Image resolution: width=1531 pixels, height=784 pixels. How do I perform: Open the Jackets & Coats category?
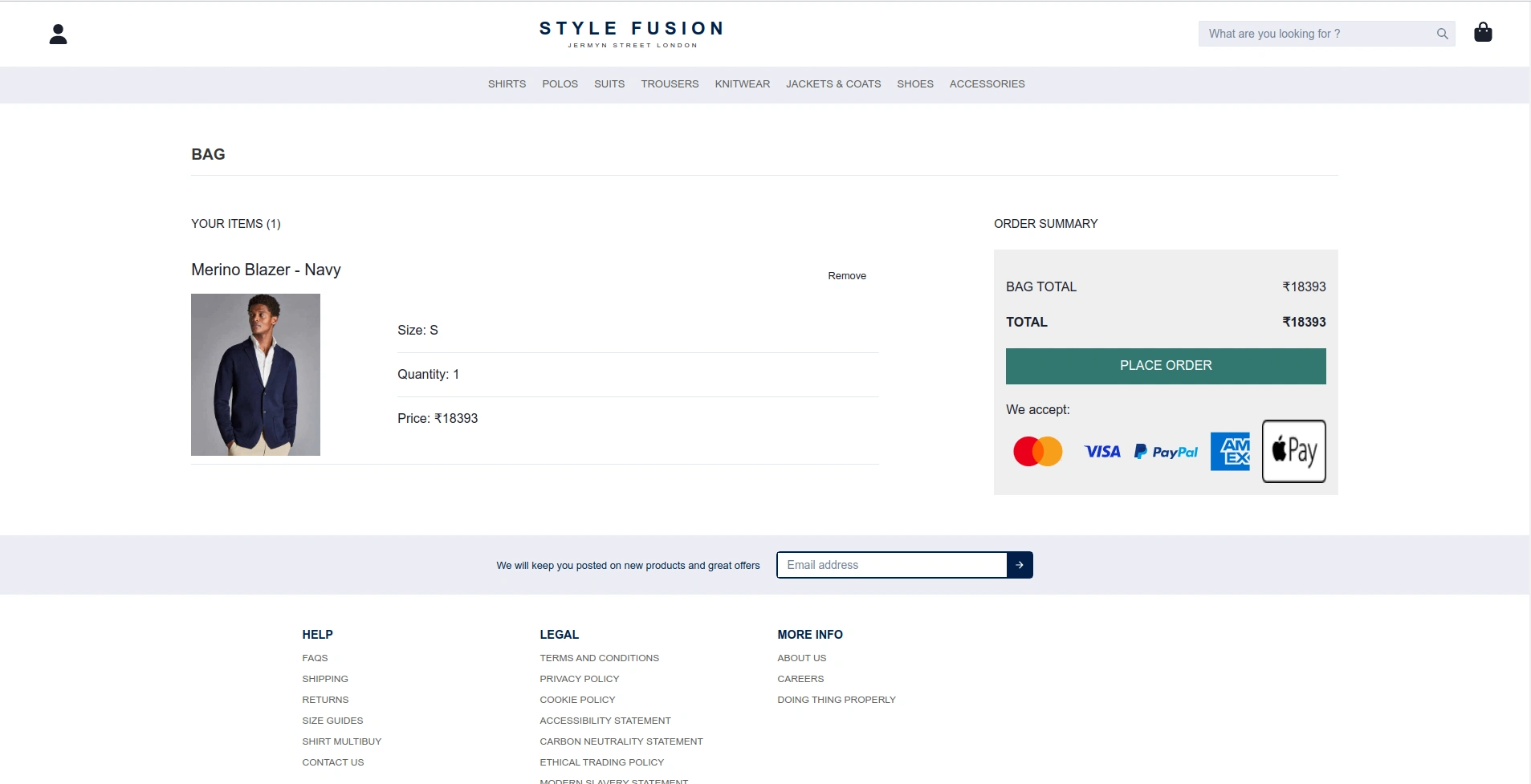click(x=833, y=84)
